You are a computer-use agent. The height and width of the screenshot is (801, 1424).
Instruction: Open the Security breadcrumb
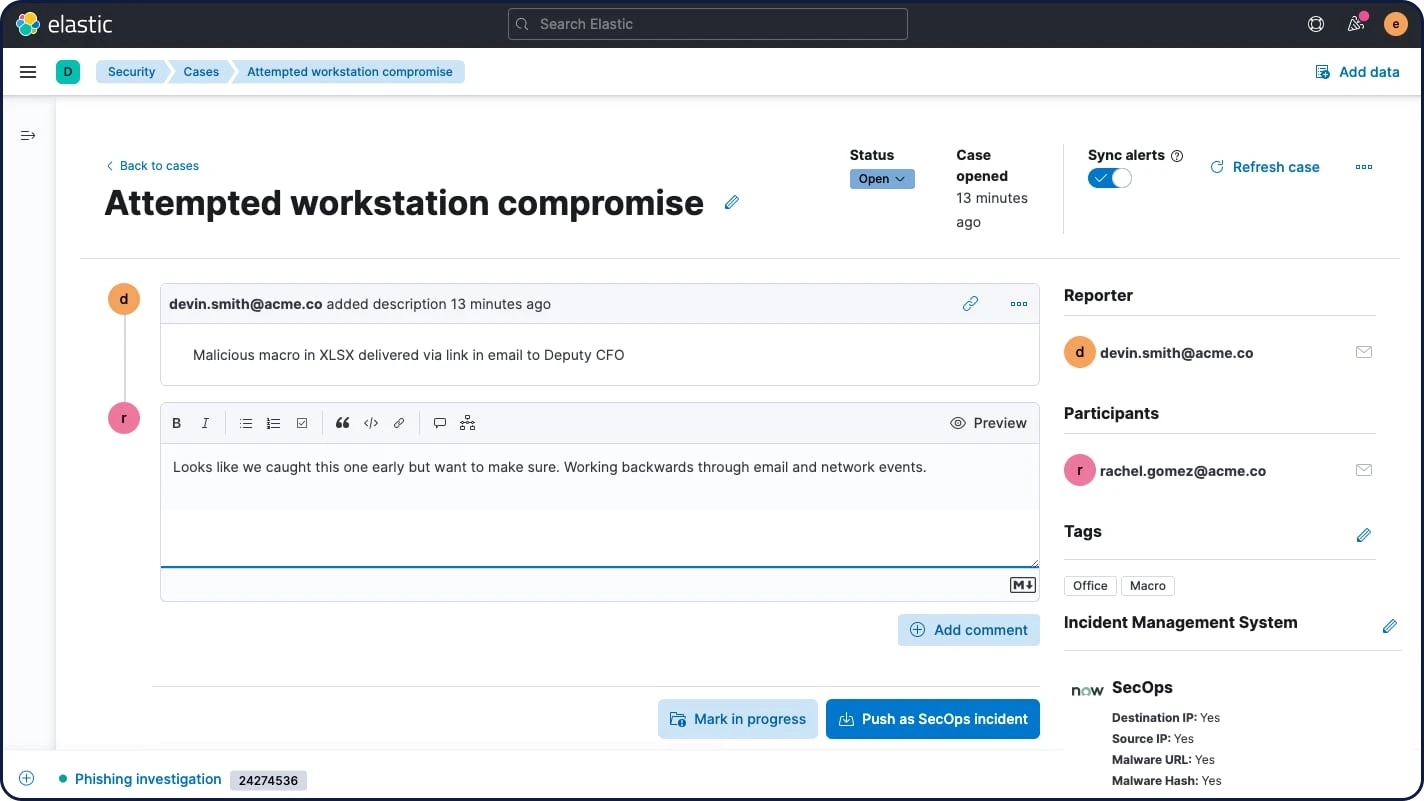point(131,72)
